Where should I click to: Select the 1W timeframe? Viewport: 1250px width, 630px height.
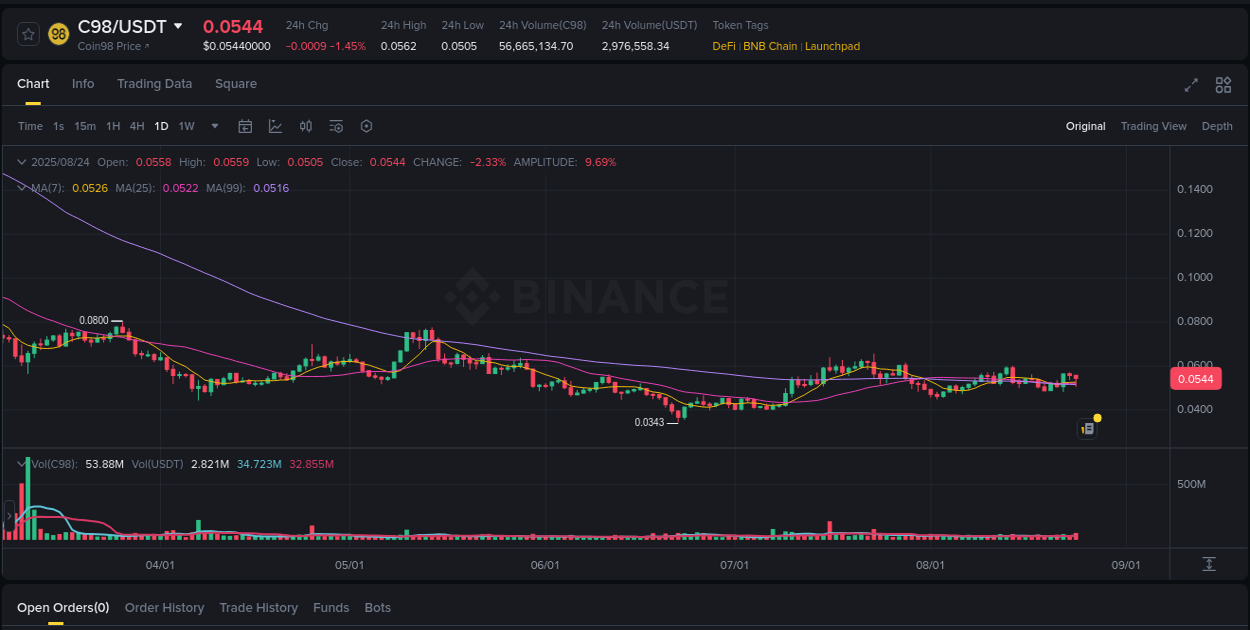tap(186, 126)
